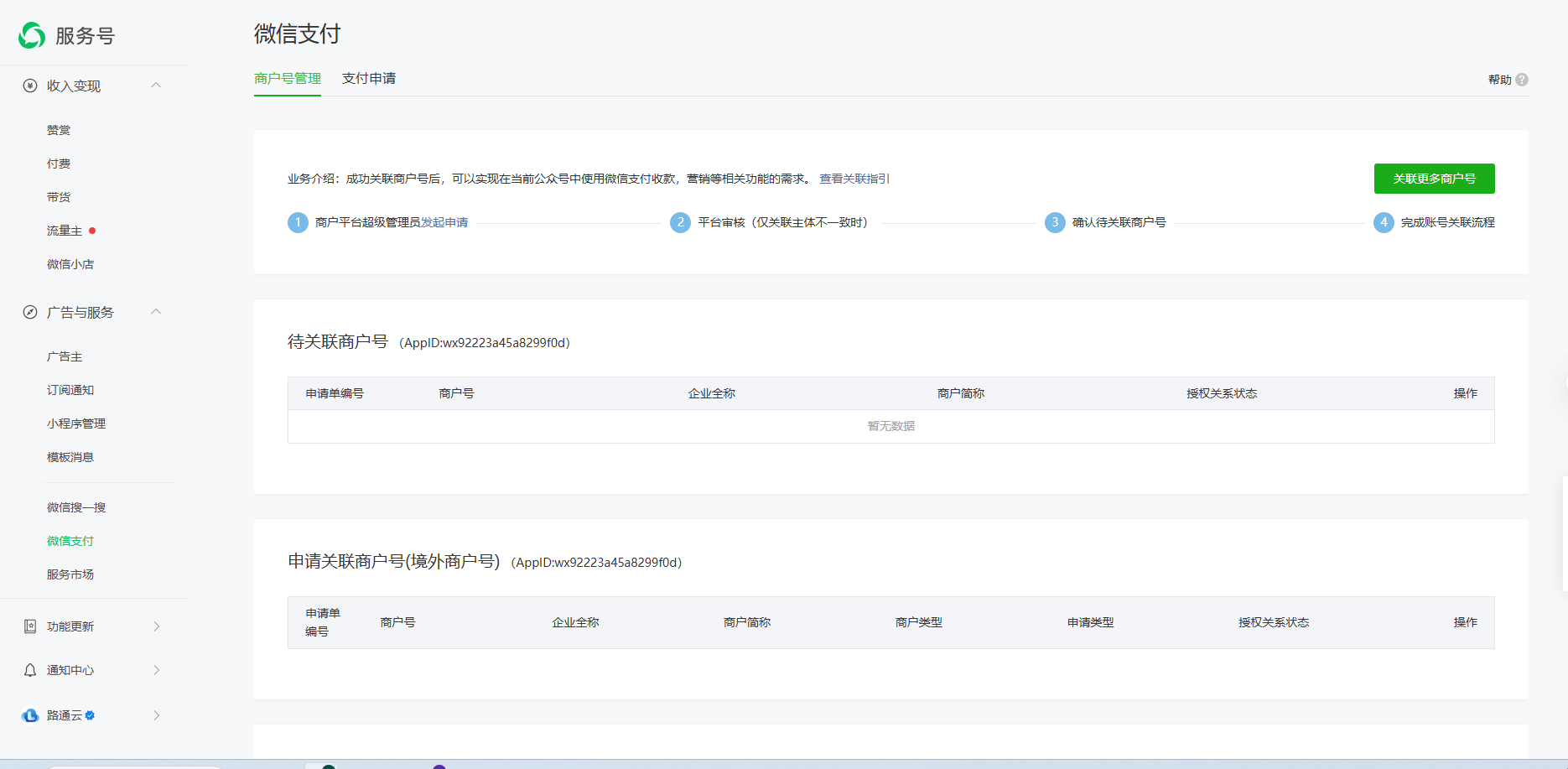The image size is (1568, 769).
Task: Go to 微信小店 in sidebar
Action: point(70,264)
